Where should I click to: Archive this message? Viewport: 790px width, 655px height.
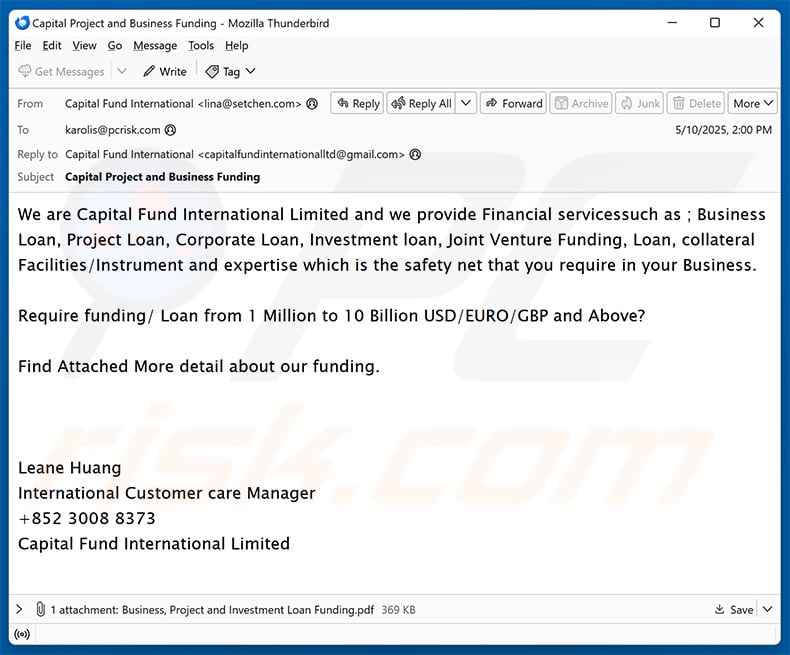[581, 103]
